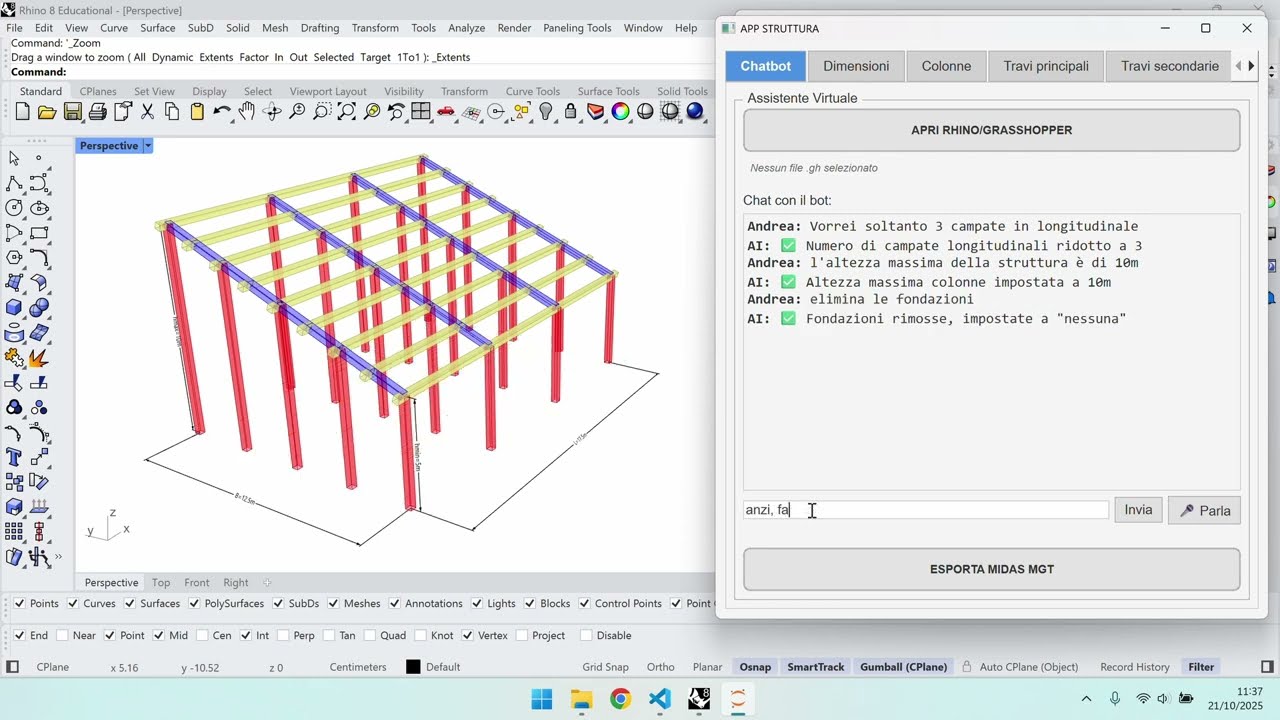The width and height of the screenshot is (1280, 720).
Task: Click the Zoom Extents icon
Action: click(346, 112)
